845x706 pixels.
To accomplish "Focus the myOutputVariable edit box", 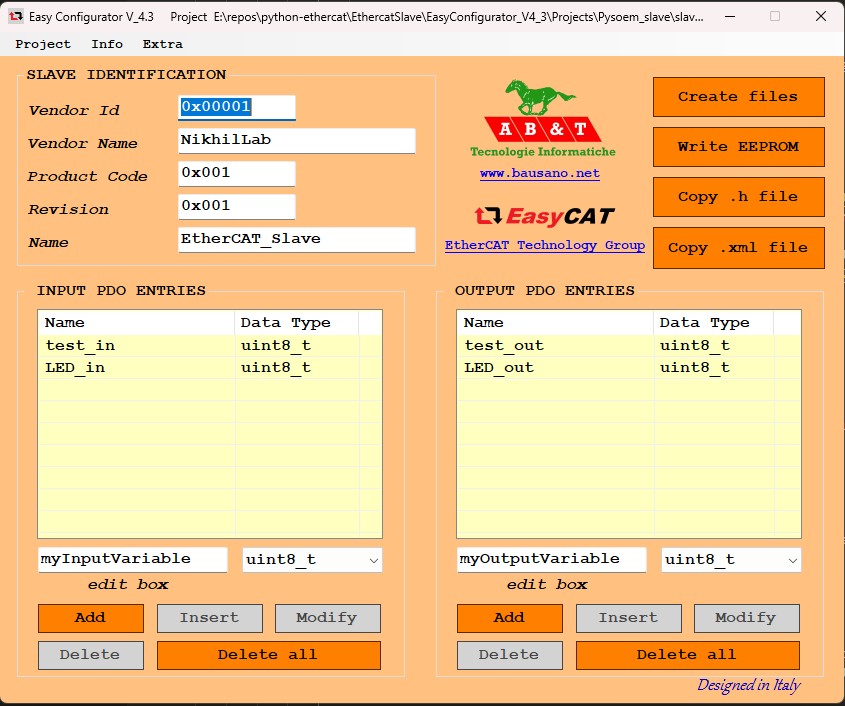I will click(x=551, y=559).
